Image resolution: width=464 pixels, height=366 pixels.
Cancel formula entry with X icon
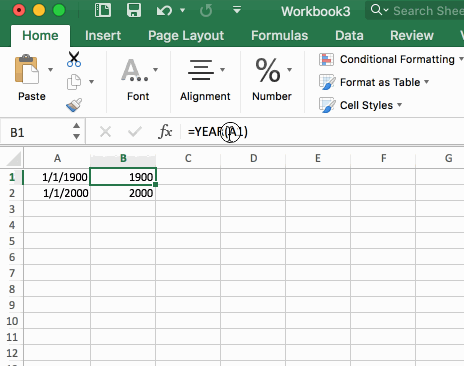(105, 132)
